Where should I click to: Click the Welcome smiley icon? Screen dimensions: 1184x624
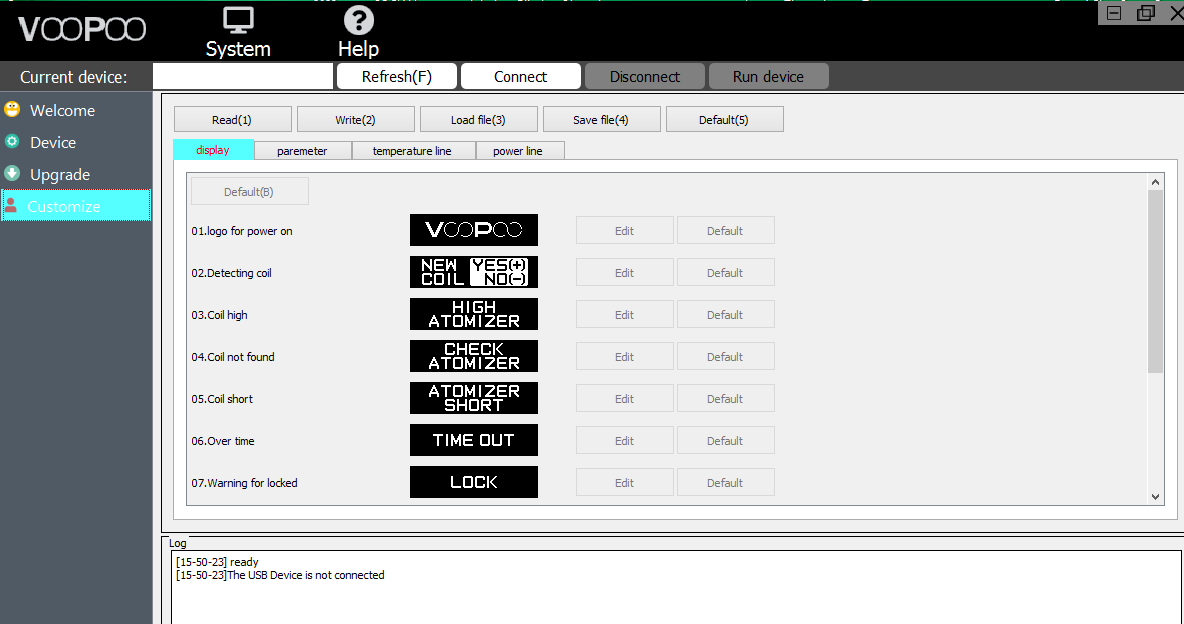(x=12, y=110)
